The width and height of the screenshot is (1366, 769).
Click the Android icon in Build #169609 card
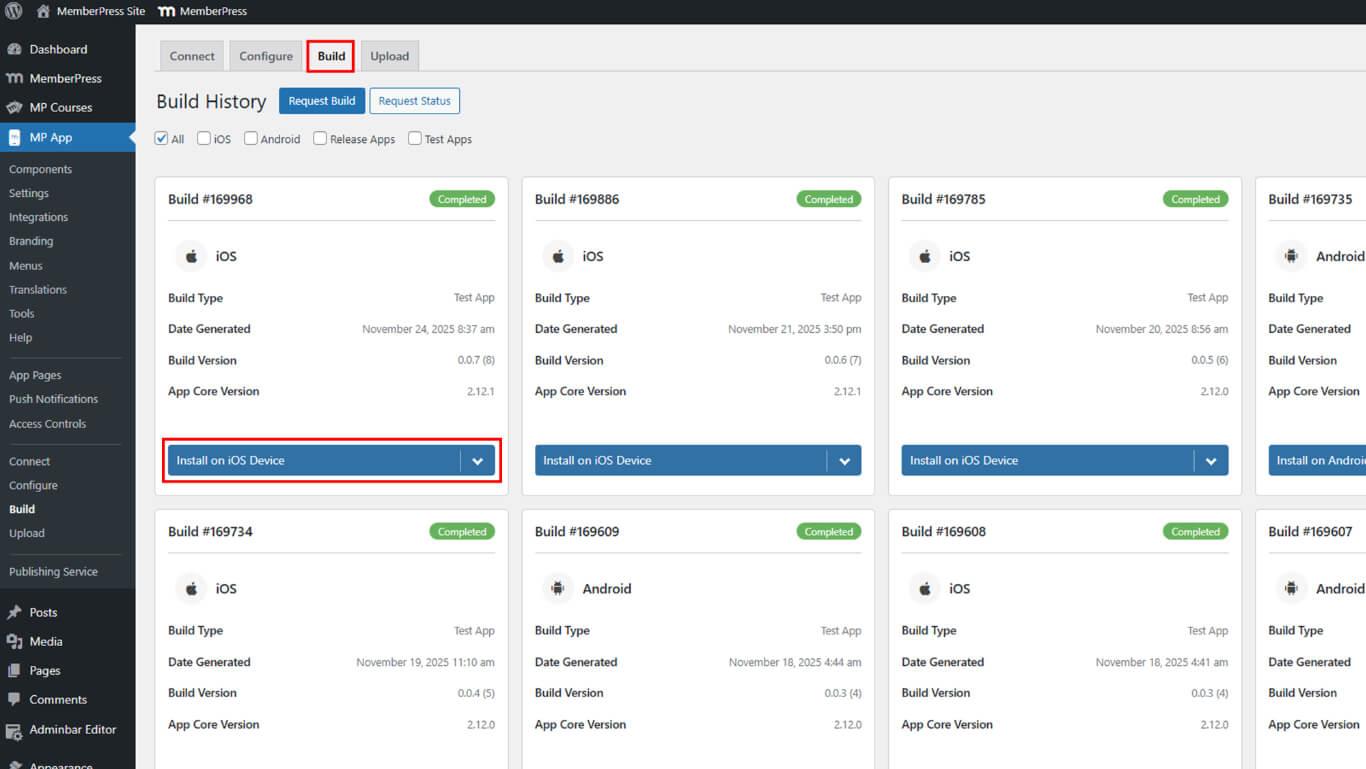coord(558,589)
